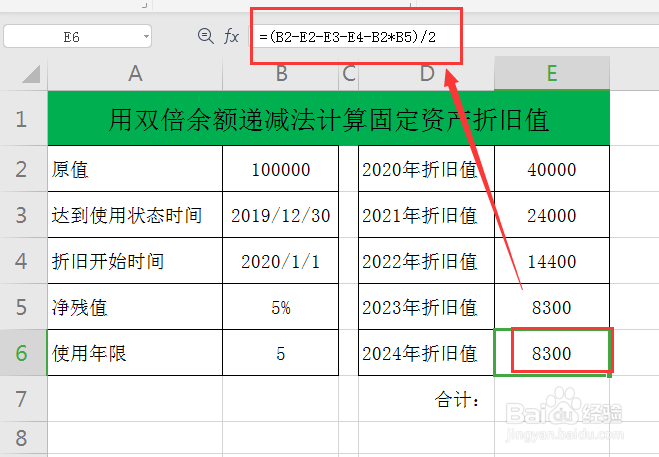Image resolution: width=659 pixels, height=457 pixels.
Task: Select row 6 header
Action: pos(24,353)
